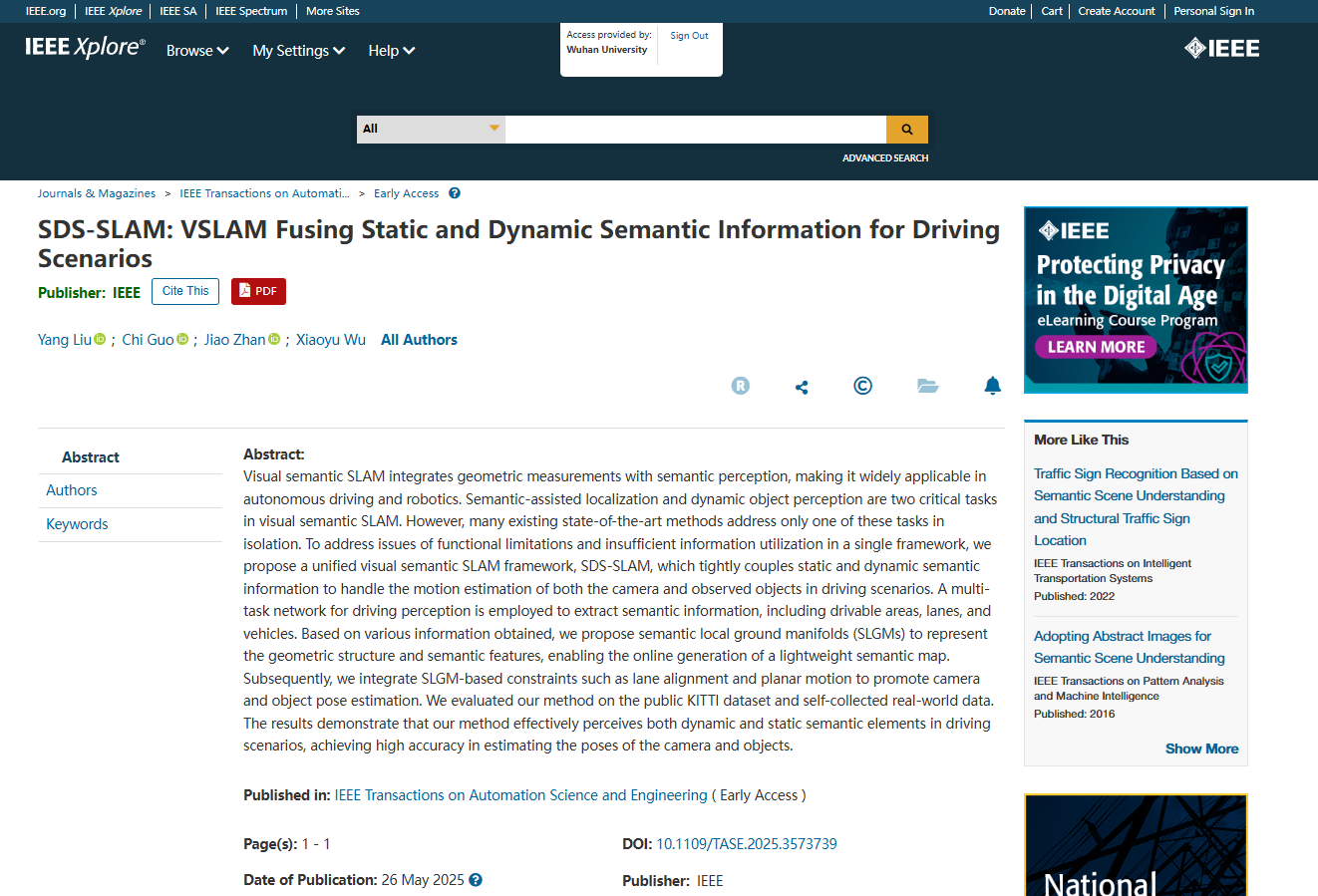
Task: Expand the Browse menu
Action: coord(197,51)
